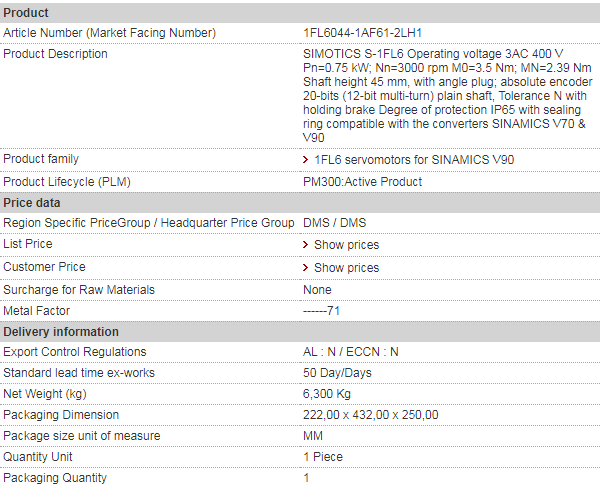The height and width of the screenshot is (486, 606).
Task: Click the PM300:Active Product lifecycle value
Action: 363,182
